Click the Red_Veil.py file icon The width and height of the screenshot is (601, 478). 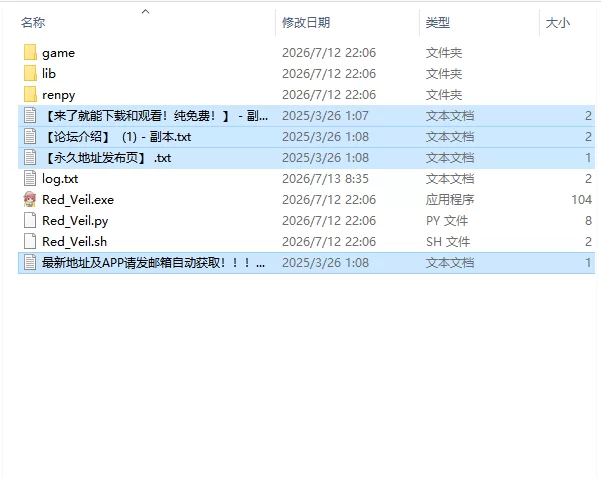(x=30, y=220)
